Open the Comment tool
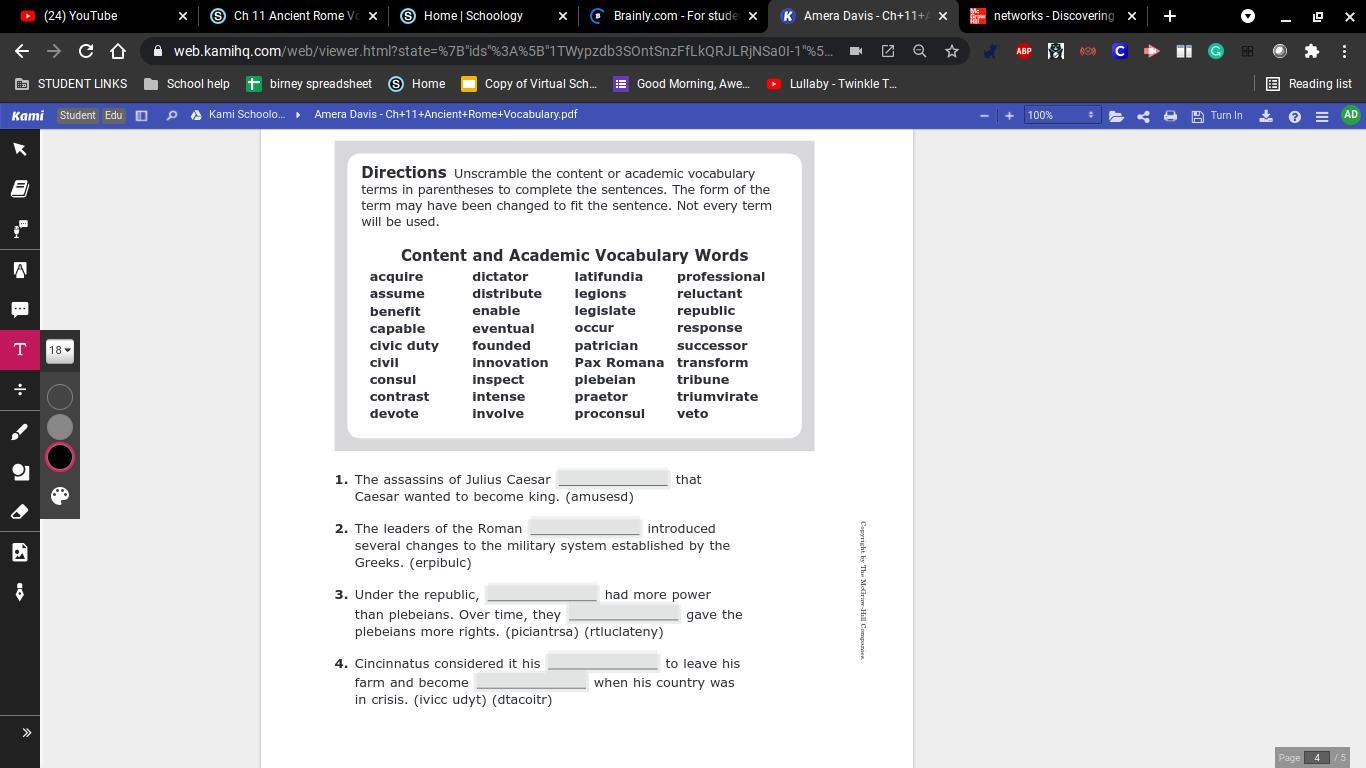 20,310
